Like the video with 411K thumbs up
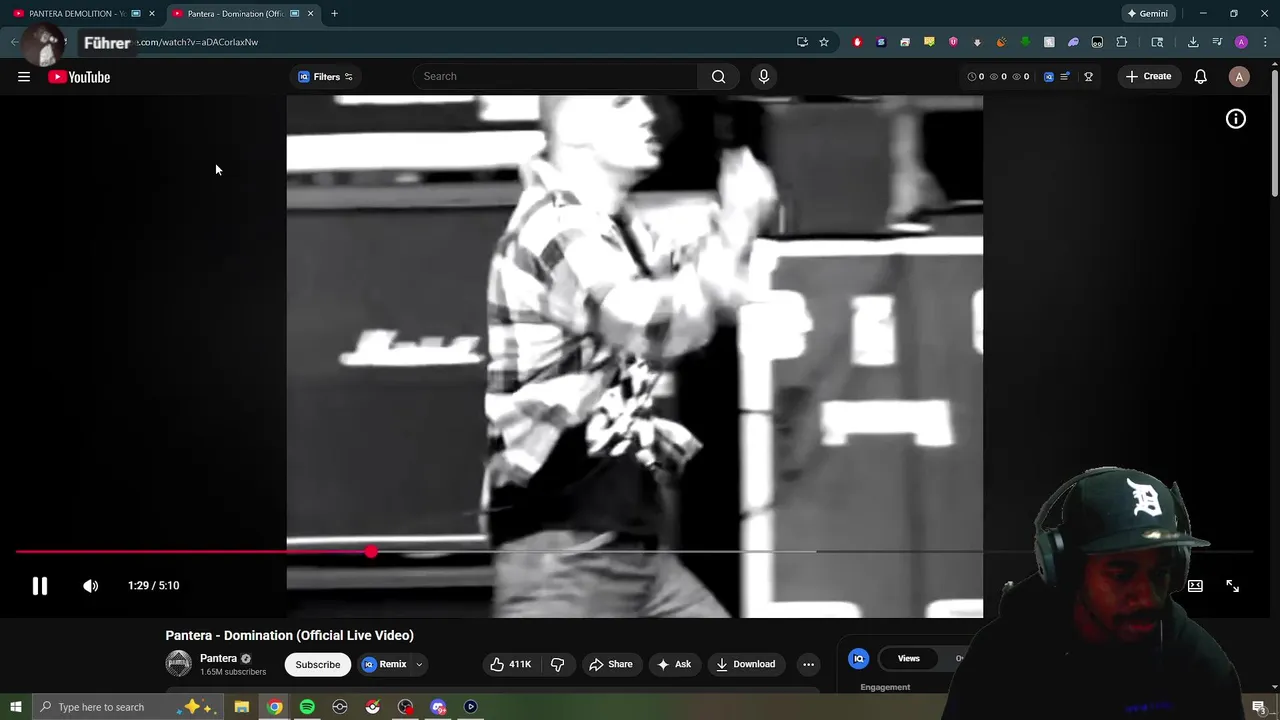Screen dimensions: 1280x720 coord(511,664)
